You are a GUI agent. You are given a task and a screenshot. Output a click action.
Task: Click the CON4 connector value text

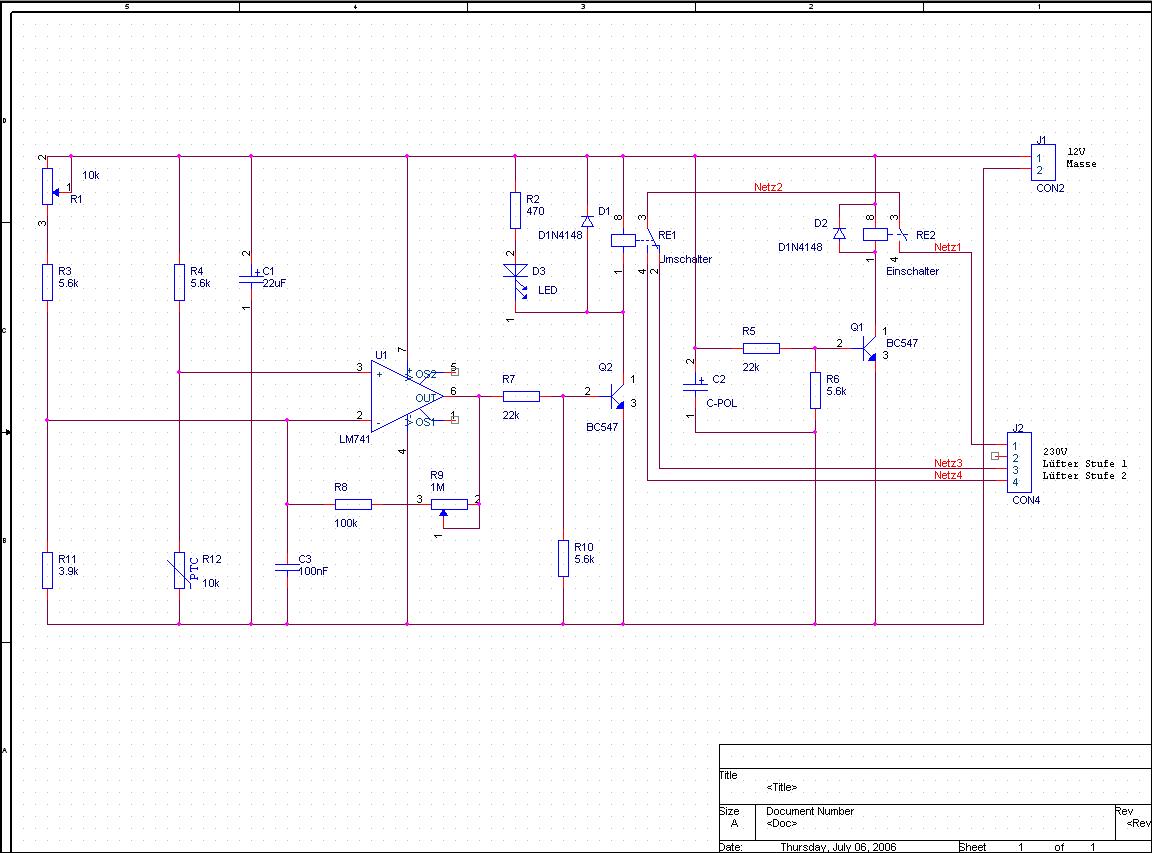tap(1026, 500)
